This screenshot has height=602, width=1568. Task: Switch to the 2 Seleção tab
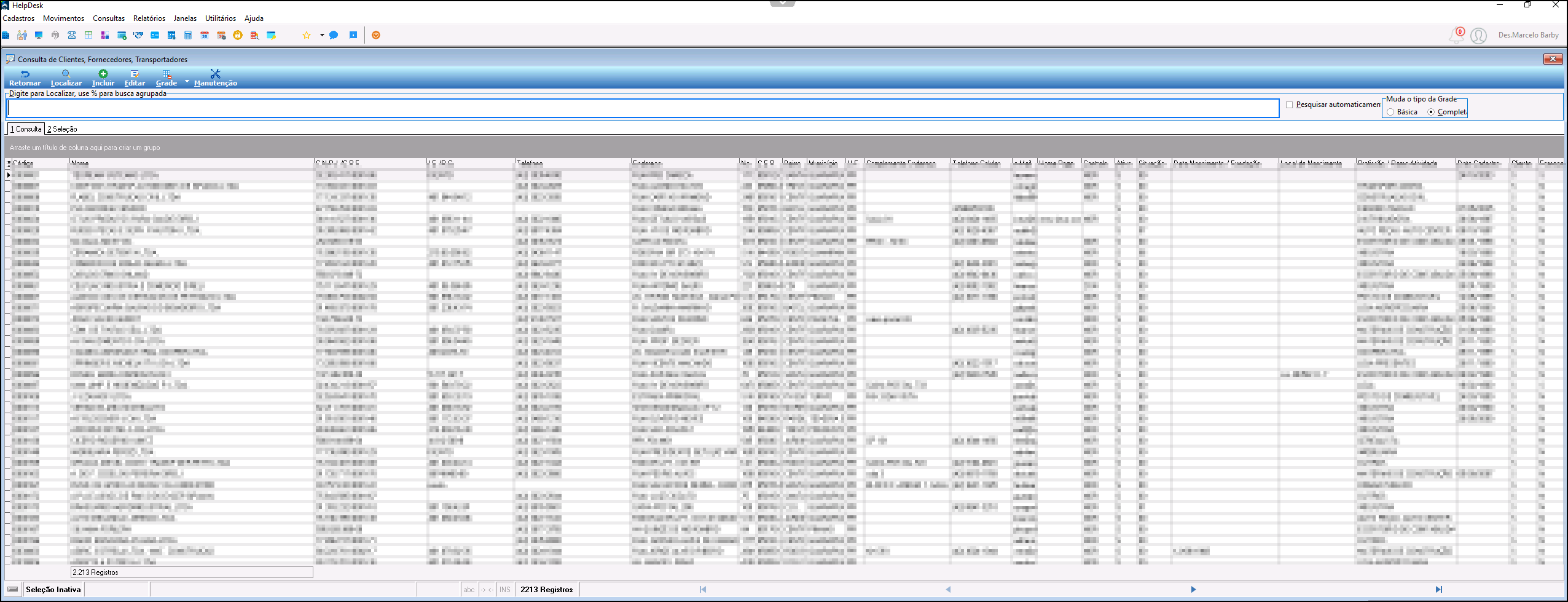click(x=62, y=129)
